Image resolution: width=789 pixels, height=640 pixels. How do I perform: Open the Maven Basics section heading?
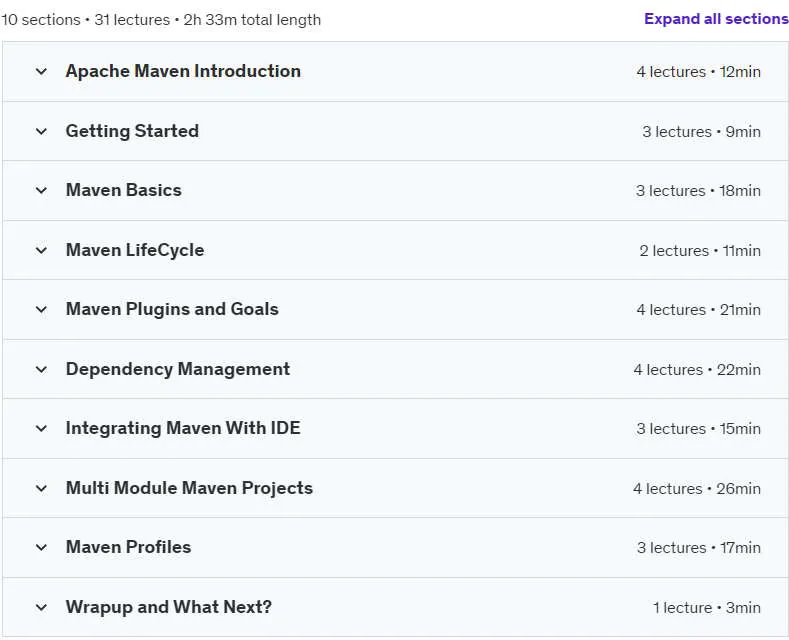pyautogui.click(x=124, y=190)
